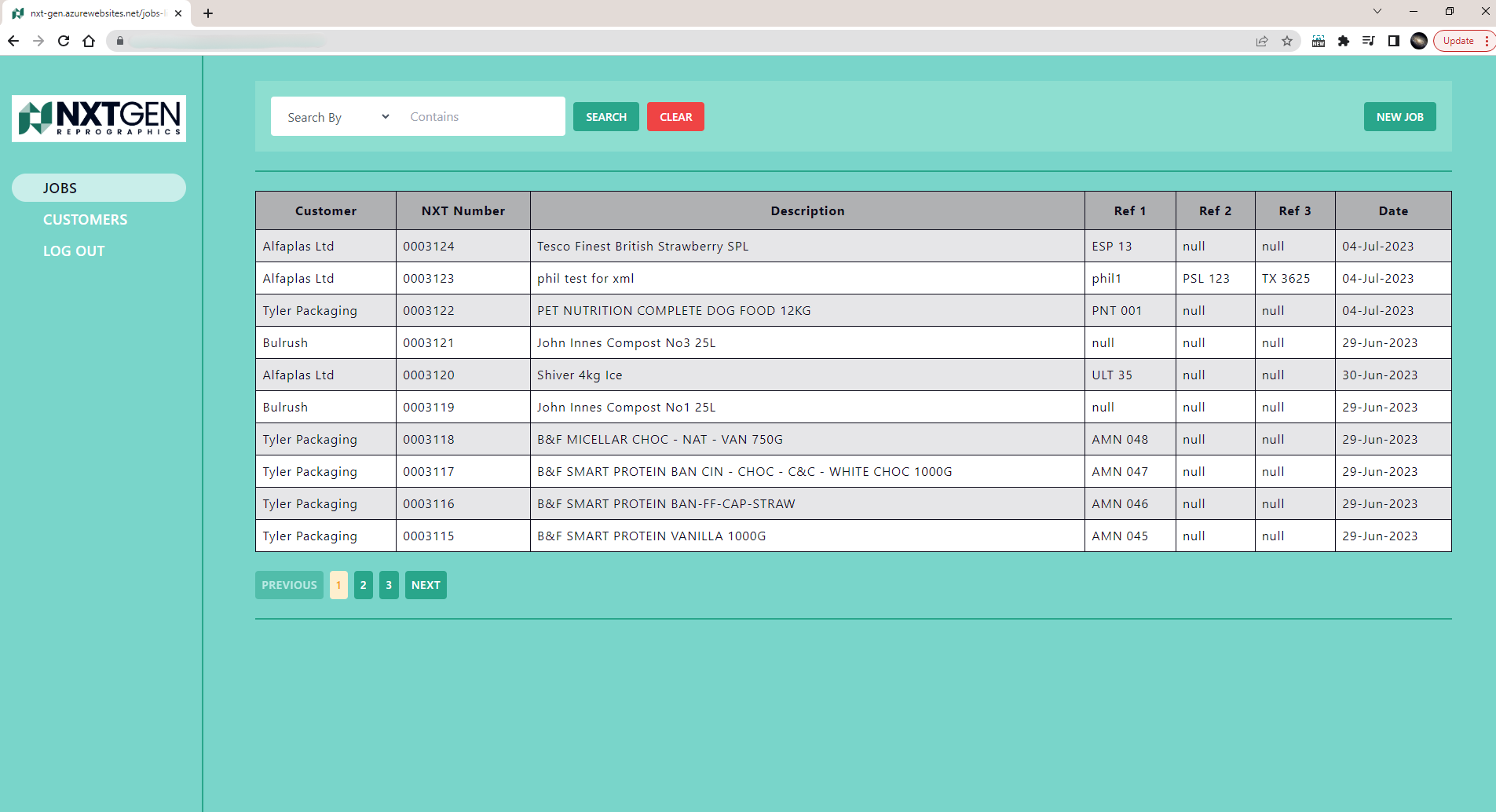Click the NXT Number column header
1496x812 pixels.
(463, 210)
